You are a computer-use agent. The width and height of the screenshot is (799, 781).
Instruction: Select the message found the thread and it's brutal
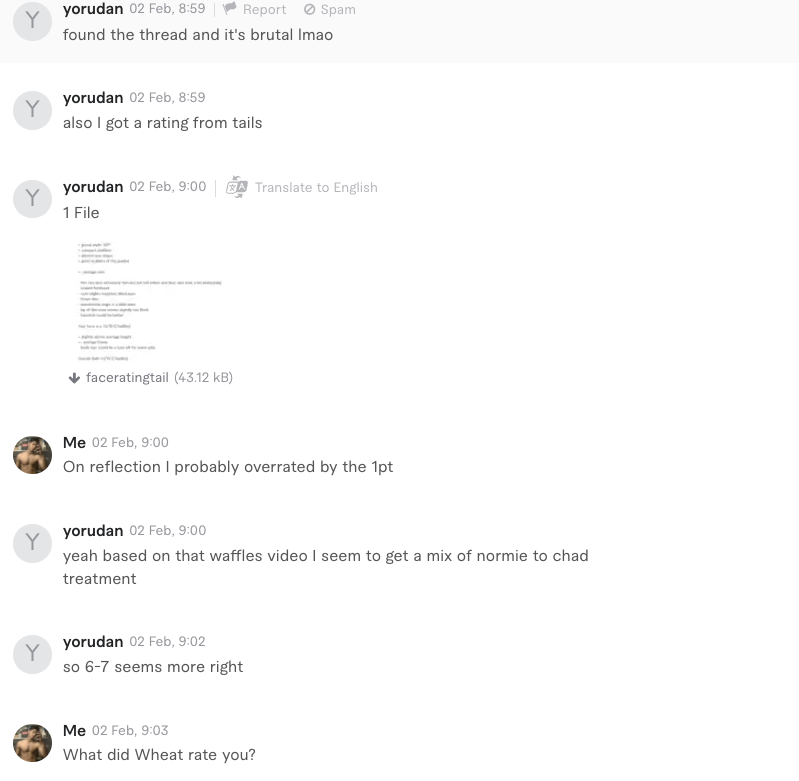[x=198, y=35]
